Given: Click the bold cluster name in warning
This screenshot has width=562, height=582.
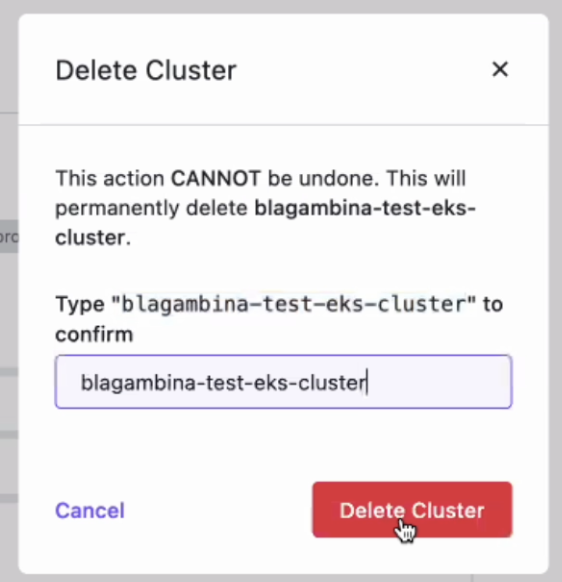Looking at the screenshot, I should click(265, 222).
